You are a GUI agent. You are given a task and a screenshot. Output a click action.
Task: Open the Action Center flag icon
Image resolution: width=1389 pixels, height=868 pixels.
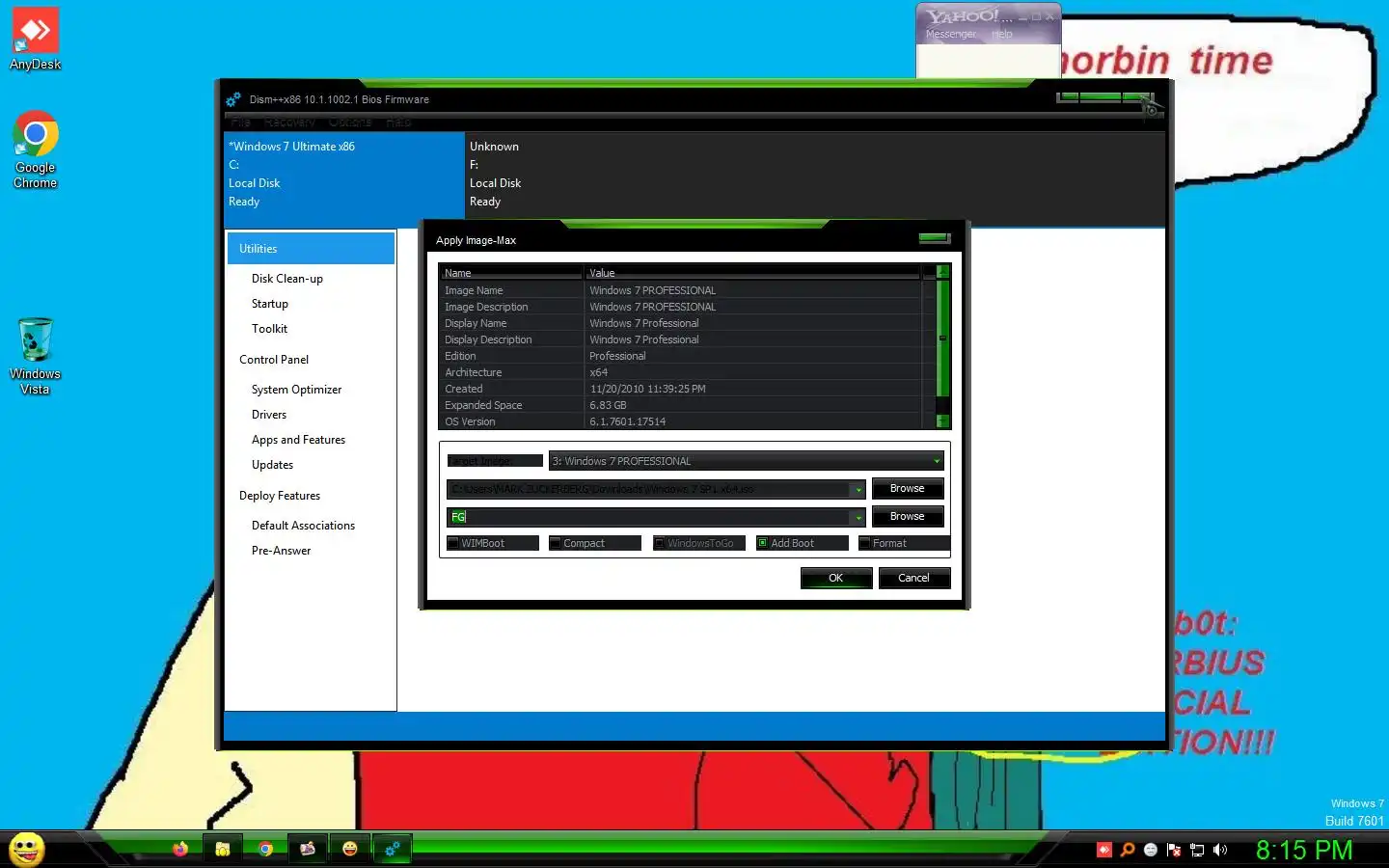1174,850
